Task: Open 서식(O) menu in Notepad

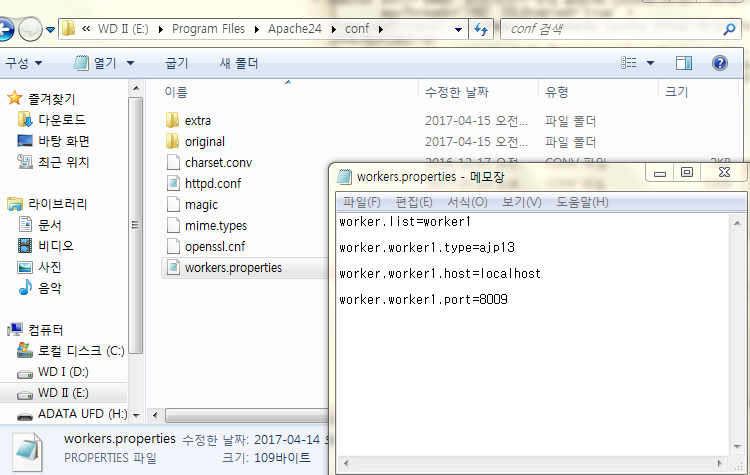Action: click(467, 202)
